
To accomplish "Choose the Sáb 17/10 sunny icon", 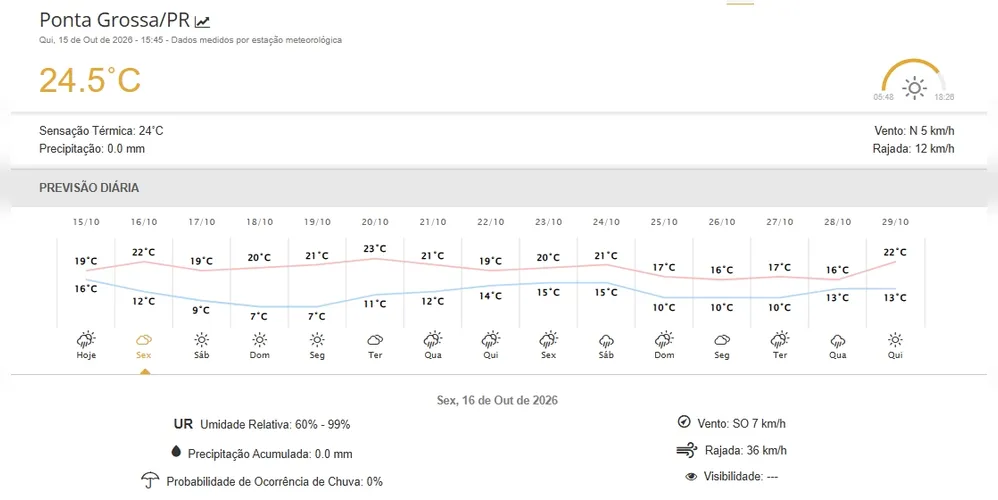I will coord(202,340).
